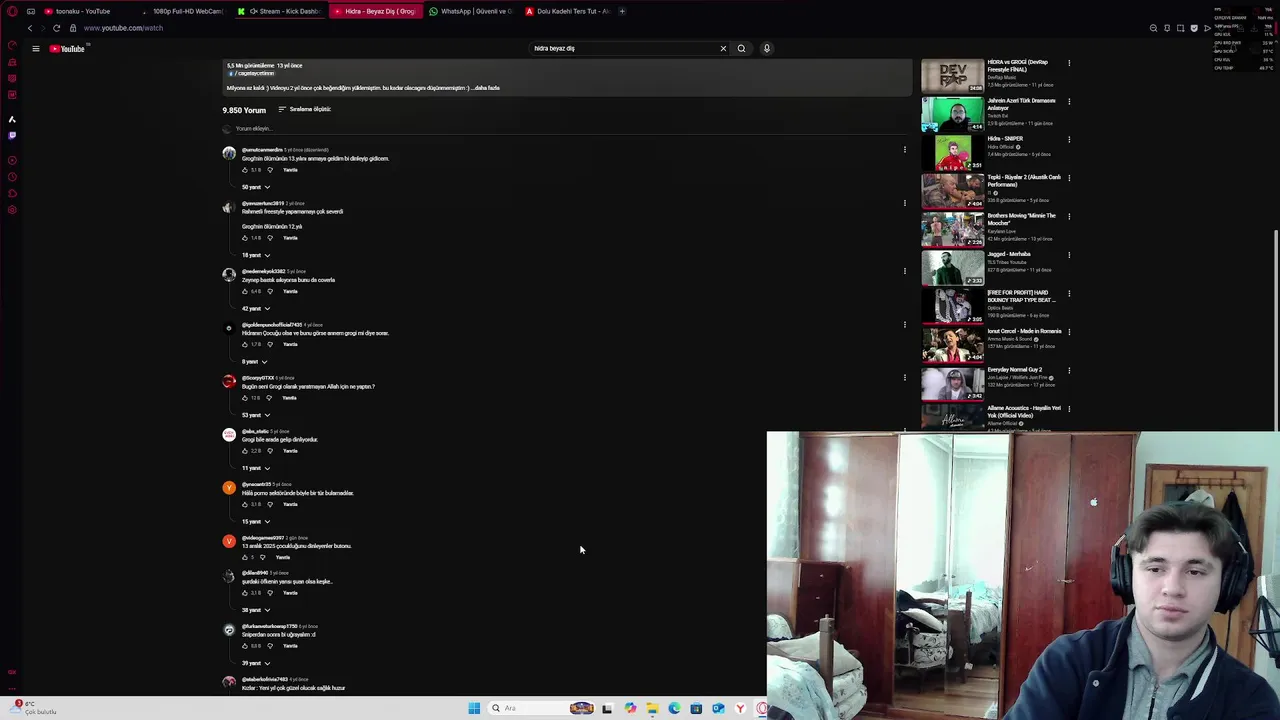Clear the search box with the X icon

click(x=723, y=48)
